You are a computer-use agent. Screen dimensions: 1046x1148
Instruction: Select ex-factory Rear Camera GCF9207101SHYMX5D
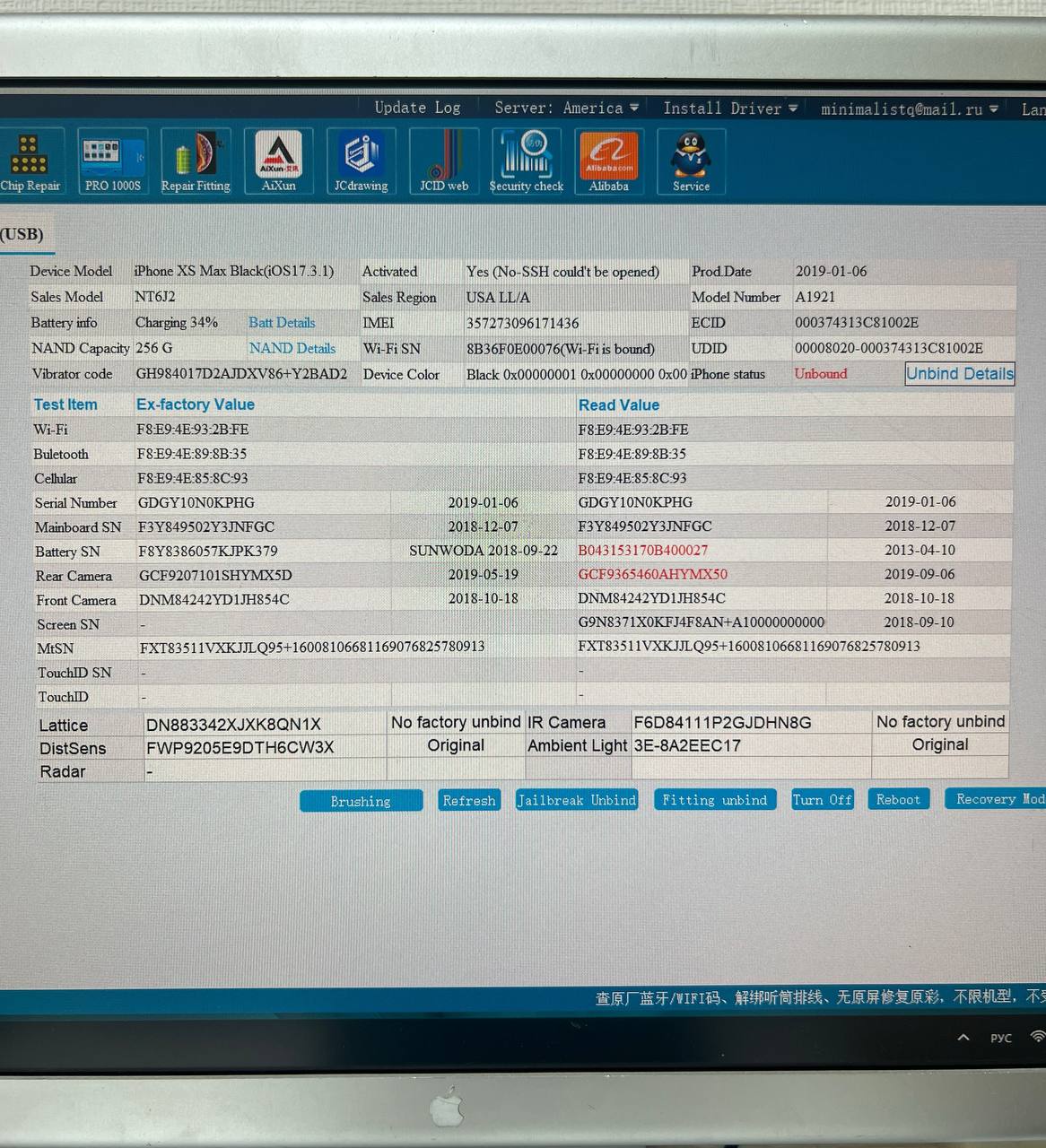click(215, 575)
